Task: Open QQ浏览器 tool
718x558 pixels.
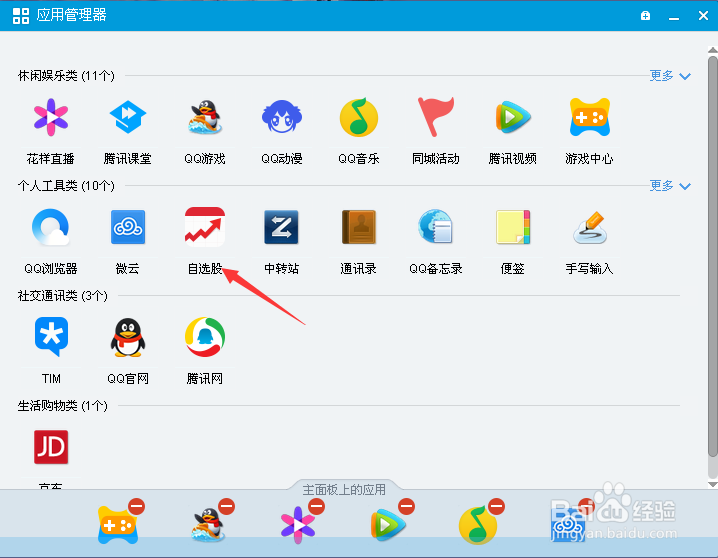Action: (51, 227)
